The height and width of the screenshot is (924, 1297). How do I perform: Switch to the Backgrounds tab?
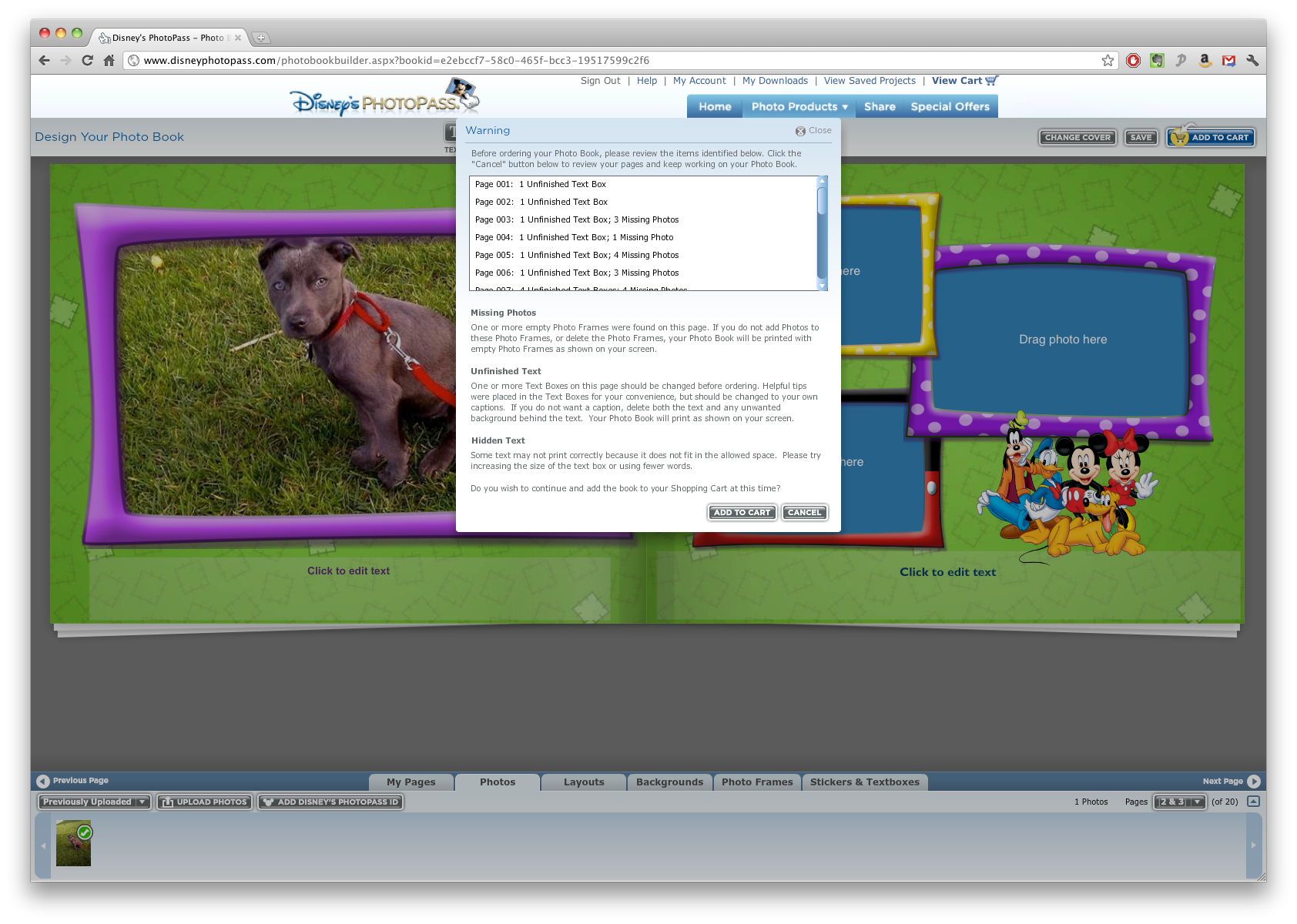pyautogui.click(x=670, y=782)
